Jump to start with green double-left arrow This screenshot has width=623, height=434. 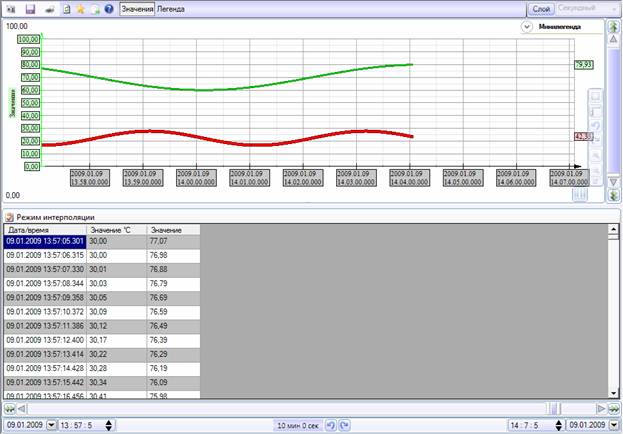(9, 409)
